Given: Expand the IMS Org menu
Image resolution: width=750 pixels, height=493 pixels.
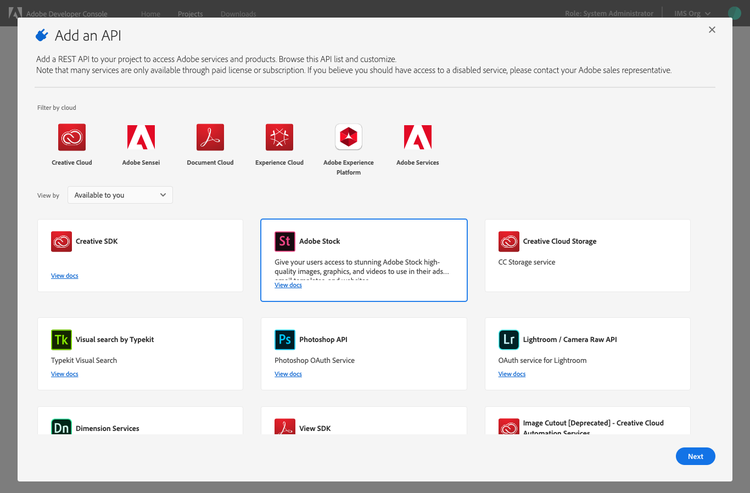Looking at the screenshot, I should (x=692, y=13).
